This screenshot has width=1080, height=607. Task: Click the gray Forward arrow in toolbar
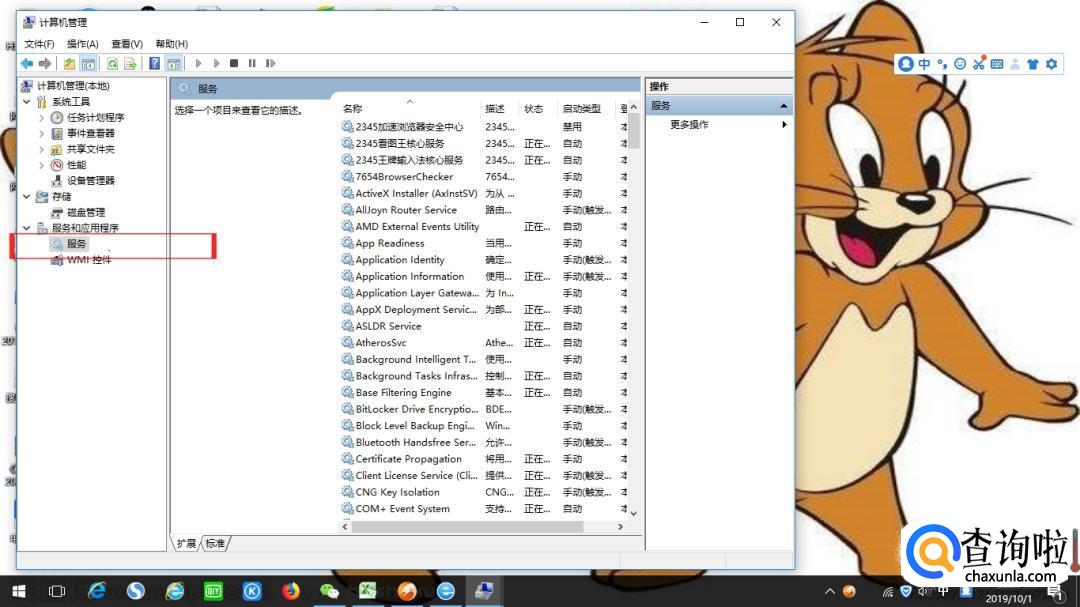[45, 63]
